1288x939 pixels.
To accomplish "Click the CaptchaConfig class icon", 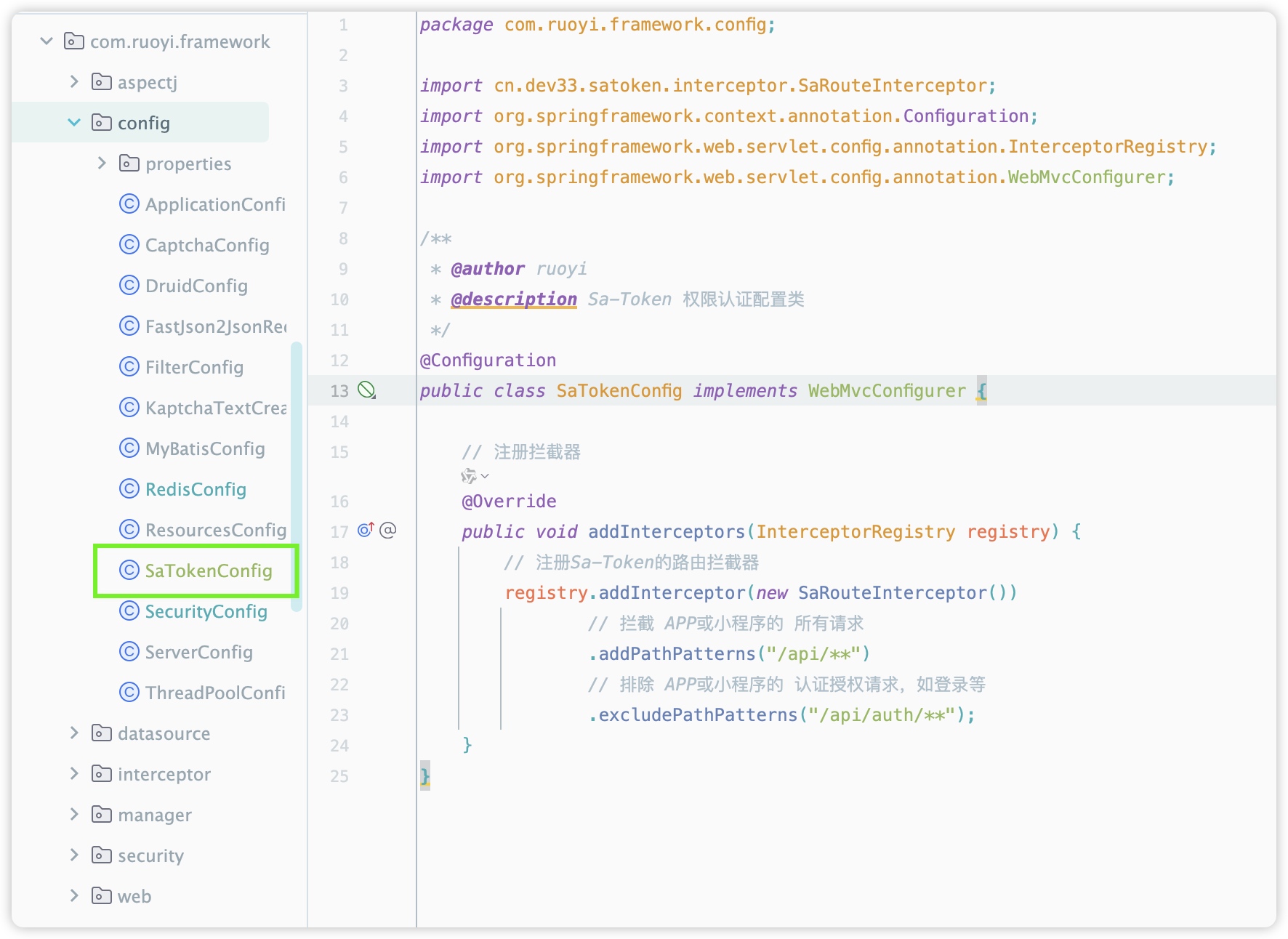I will point(129,245).
